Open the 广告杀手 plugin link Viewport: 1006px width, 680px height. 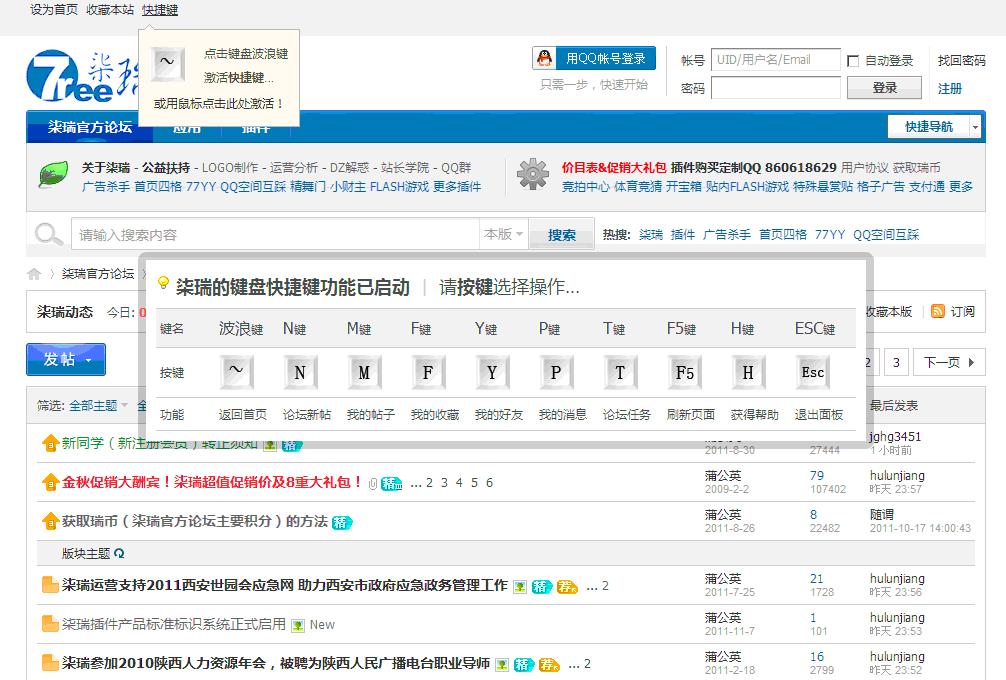(106, 186)
